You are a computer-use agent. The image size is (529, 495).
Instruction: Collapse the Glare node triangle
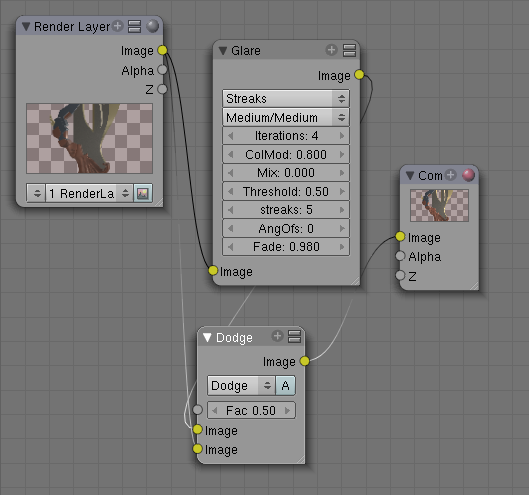(x=223, y=51)
